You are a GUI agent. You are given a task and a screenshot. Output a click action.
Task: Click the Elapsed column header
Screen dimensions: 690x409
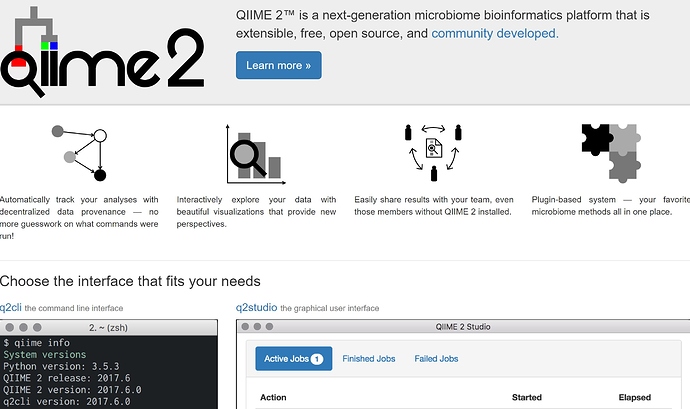point(635,397)
